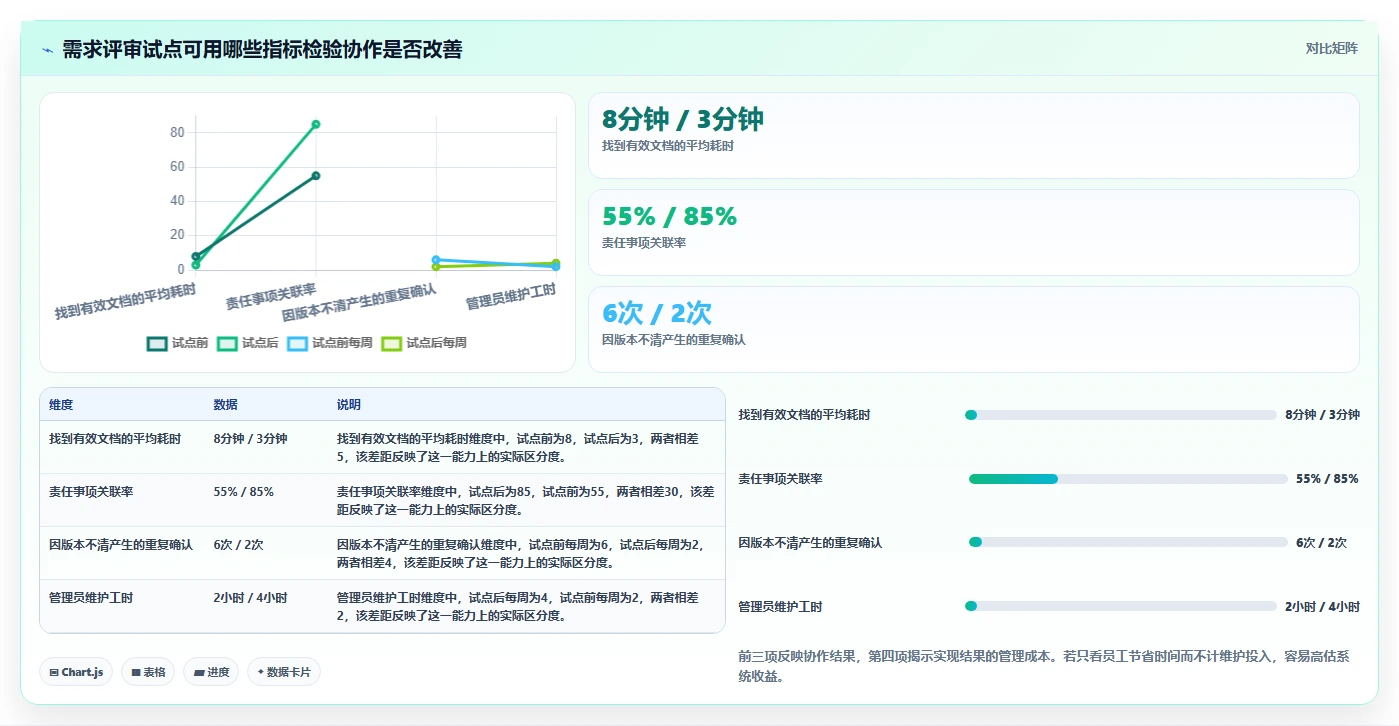
Task: Click the 试点后 data point at 85
Action: coord(316,124)
